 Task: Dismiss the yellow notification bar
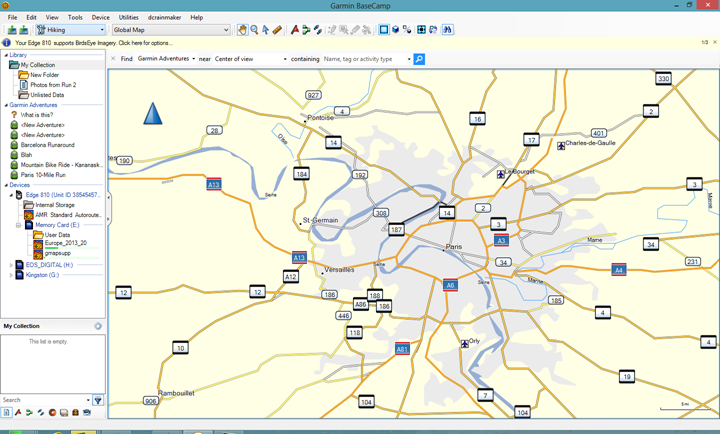pos(714,42)
